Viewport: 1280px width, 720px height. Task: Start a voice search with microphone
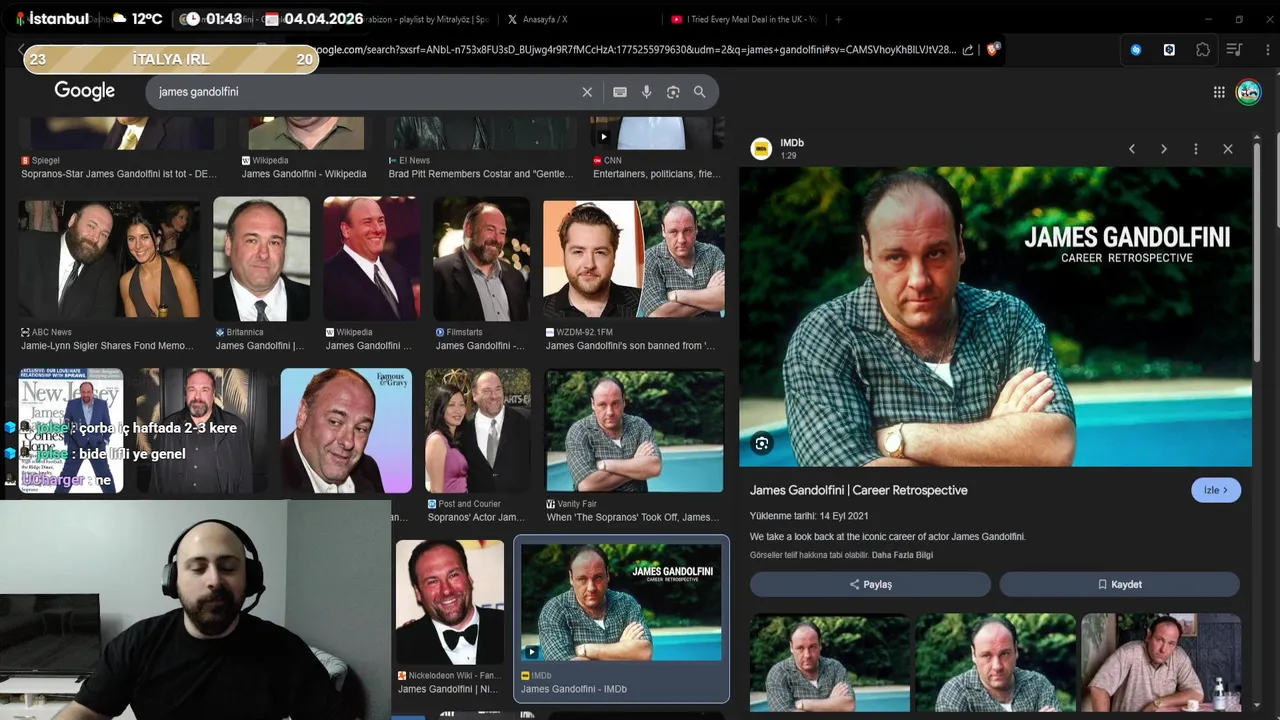click(x=647, y=92)
